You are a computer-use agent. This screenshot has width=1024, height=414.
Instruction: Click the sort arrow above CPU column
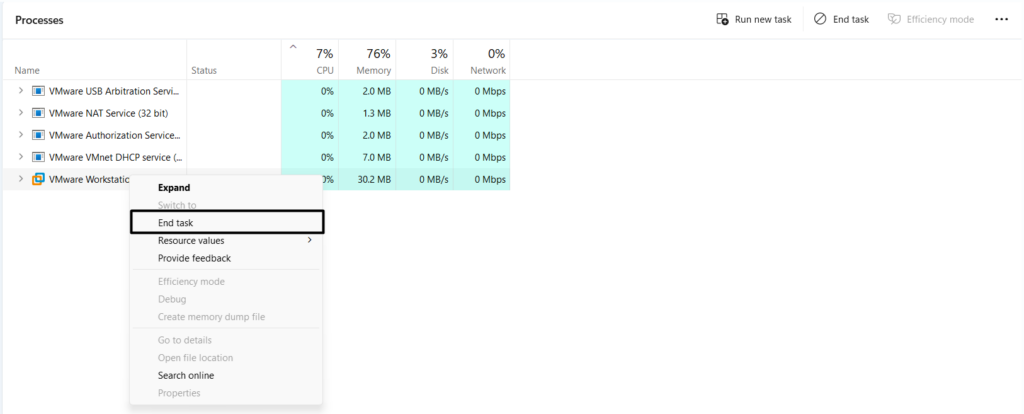293,46
